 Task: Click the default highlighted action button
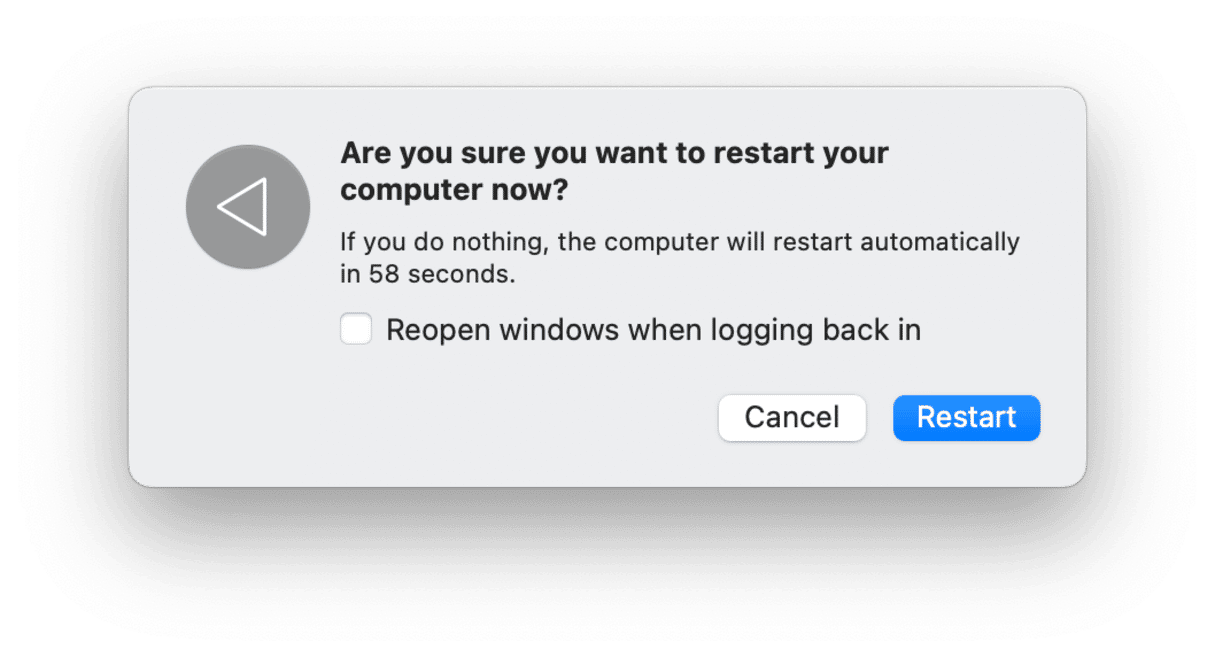pos(965,417)
